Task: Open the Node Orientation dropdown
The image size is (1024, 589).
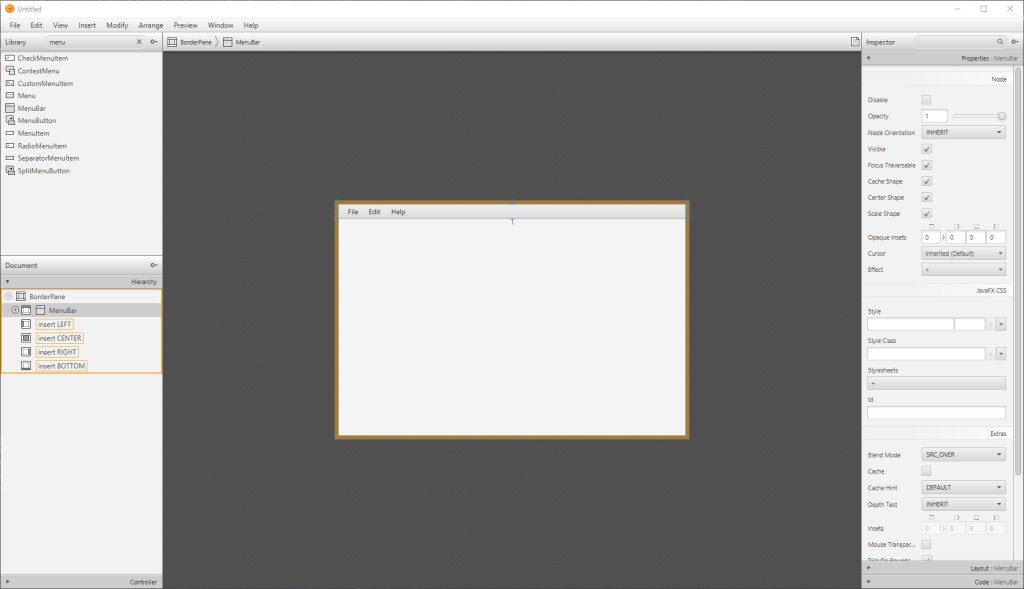Action: point(963,132)
